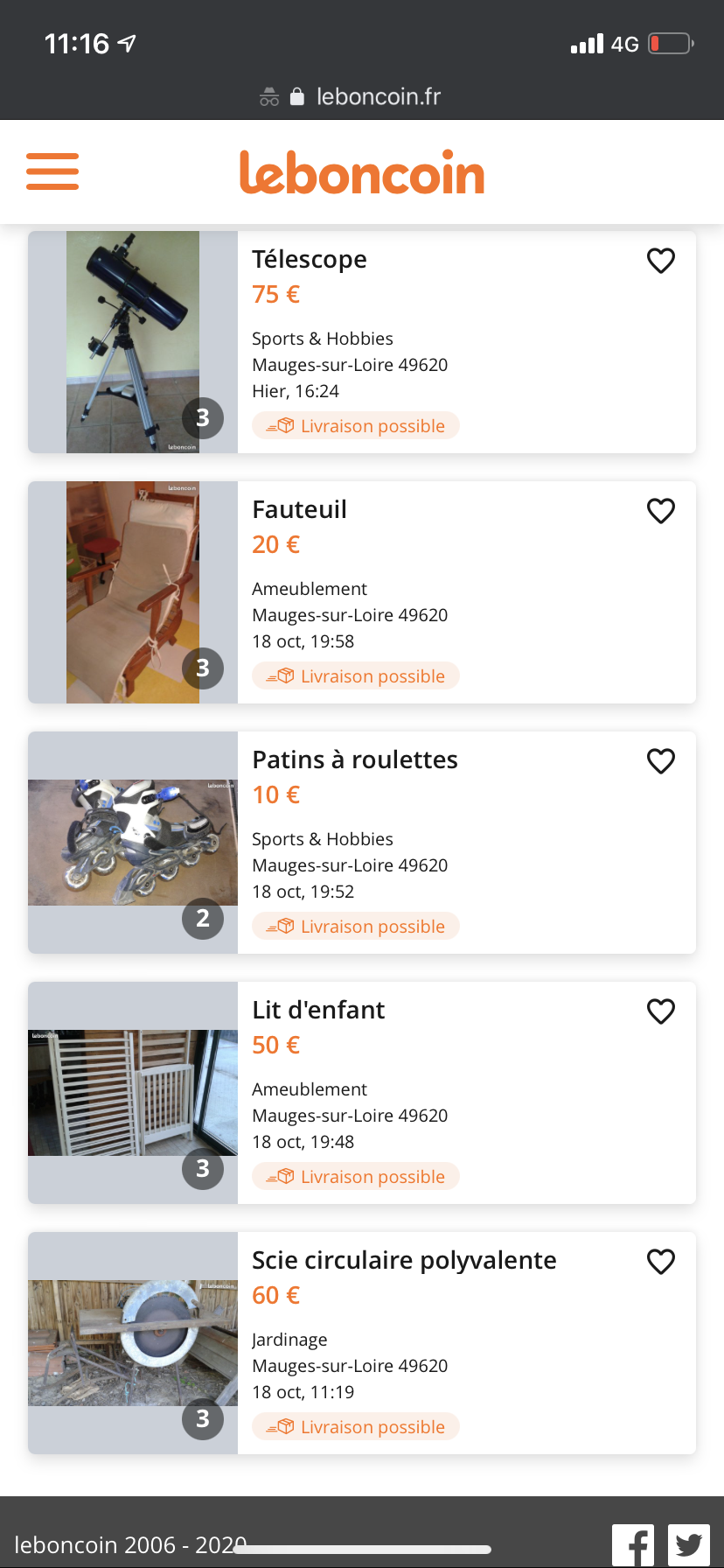Favorite the Télescope listing

point(661,261)
